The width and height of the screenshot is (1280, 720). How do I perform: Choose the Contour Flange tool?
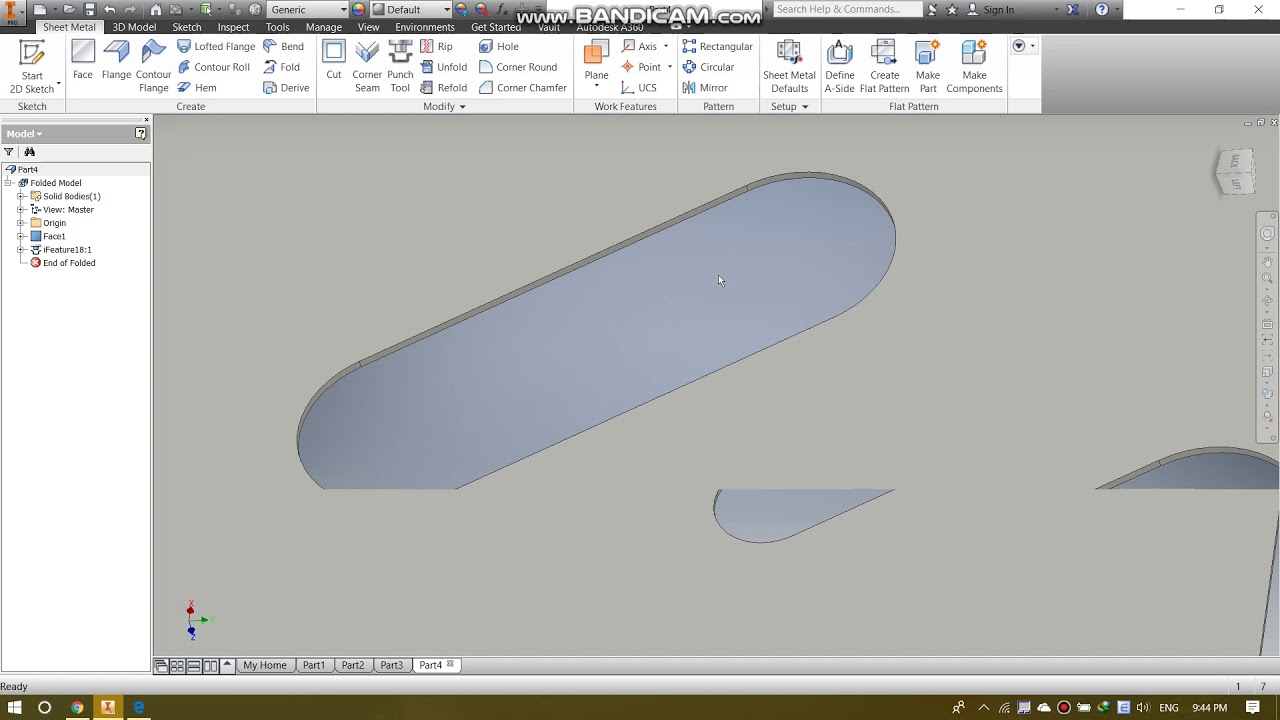(153, 67)
